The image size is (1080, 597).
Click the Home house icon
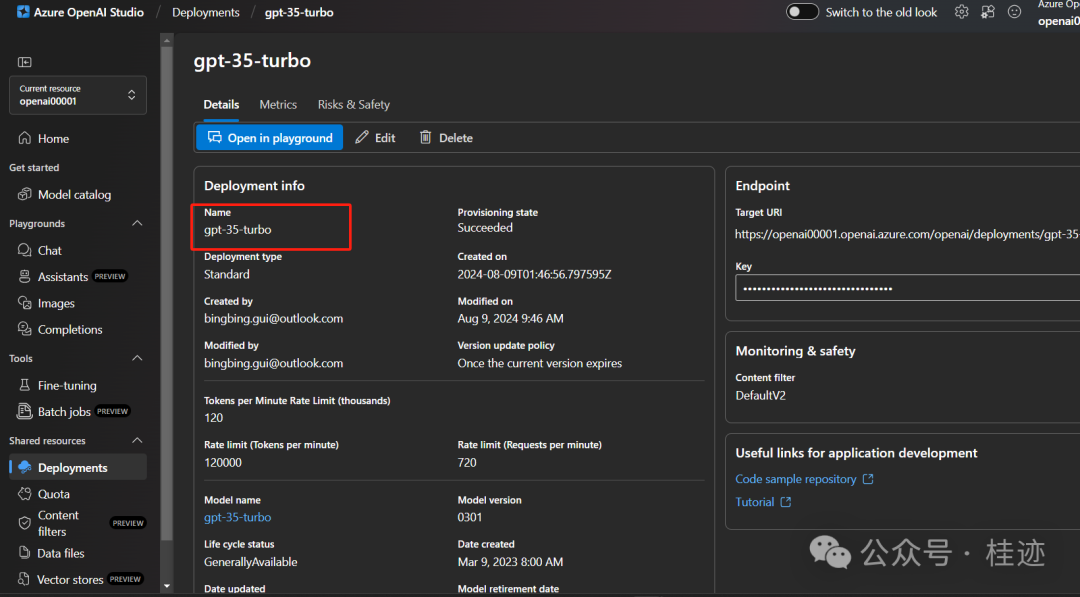[25, 138]
